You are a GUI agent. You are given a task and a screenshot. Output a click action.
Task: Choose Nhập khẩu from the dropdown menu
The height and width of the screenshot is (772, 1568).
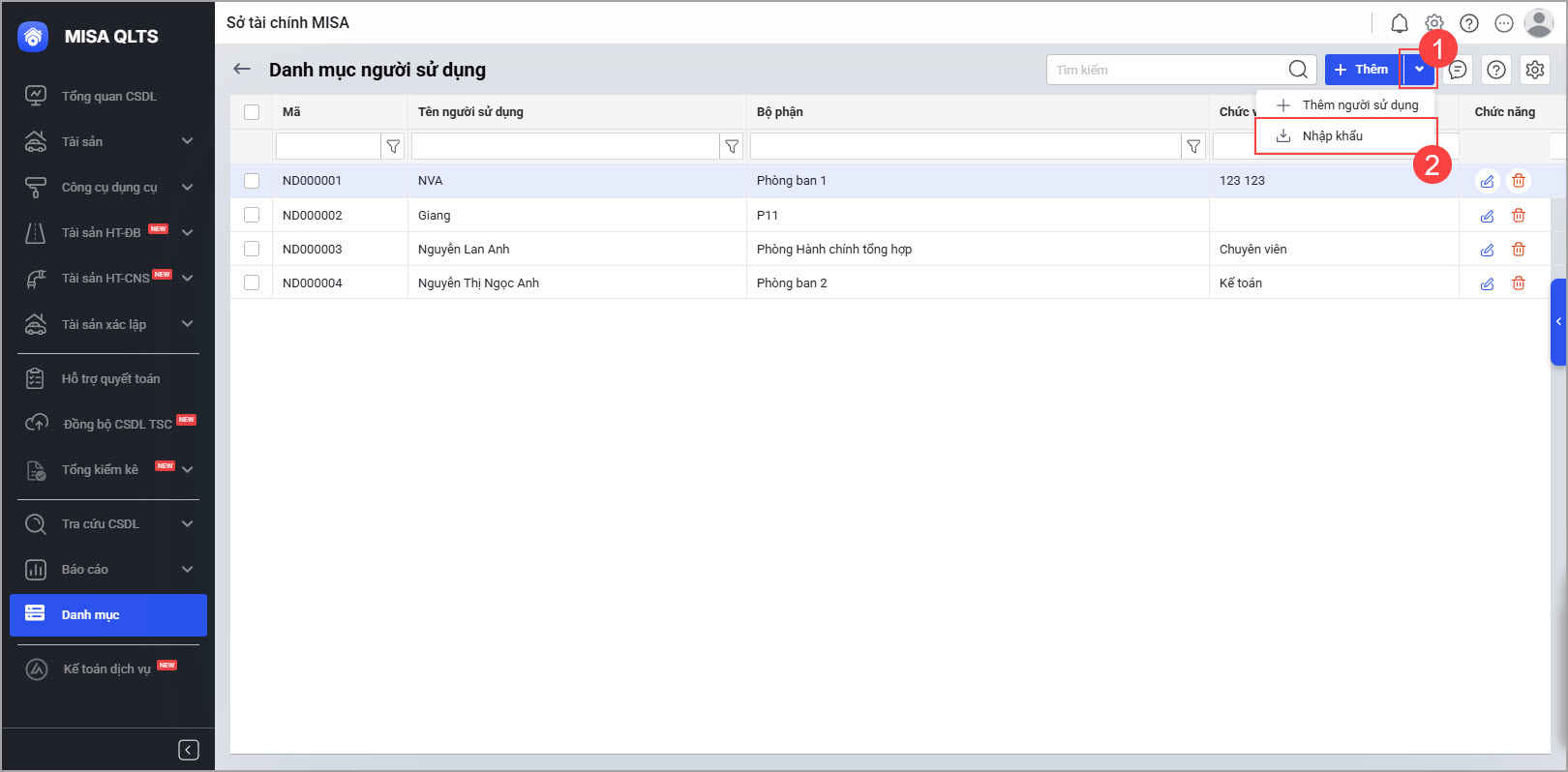pos(1332,136)
